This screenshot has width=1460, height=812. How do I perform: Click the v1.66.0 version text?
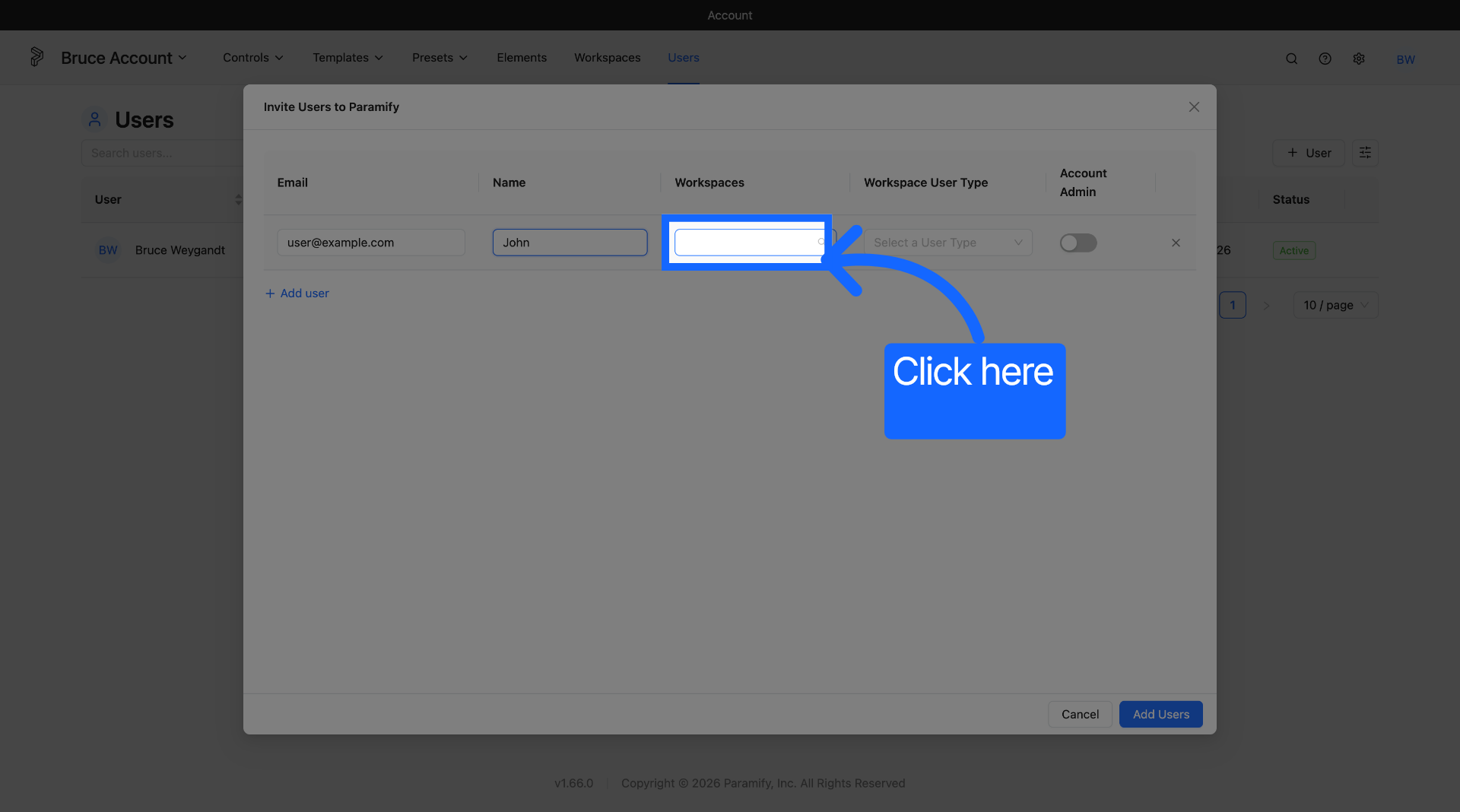573,783
